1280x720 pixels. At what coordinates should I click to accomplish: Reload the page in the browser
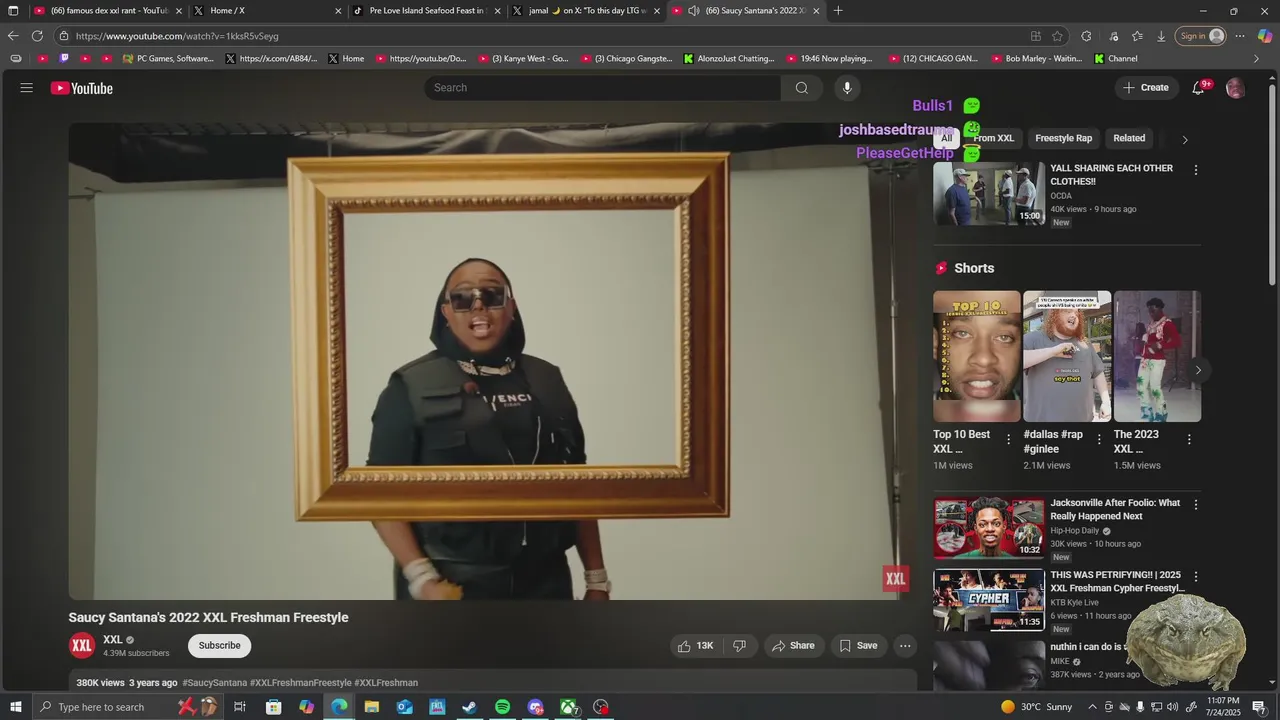click(x=37, y=36)
